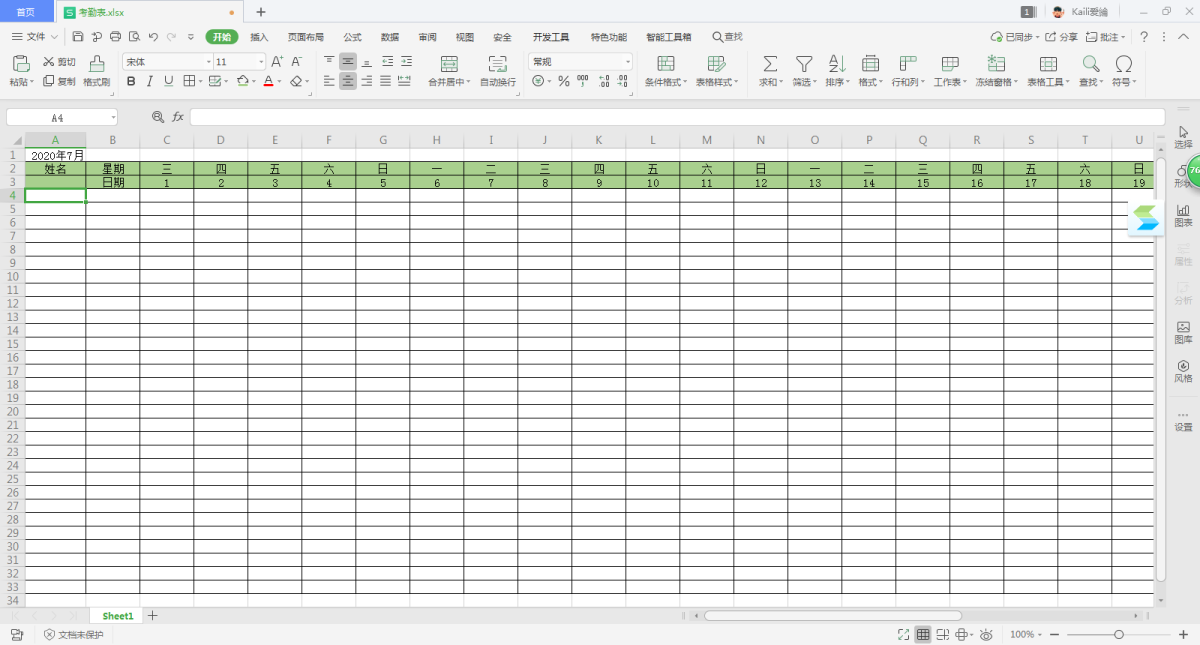Select the Sheet1 worksheet tab

[x=117, y=616]
